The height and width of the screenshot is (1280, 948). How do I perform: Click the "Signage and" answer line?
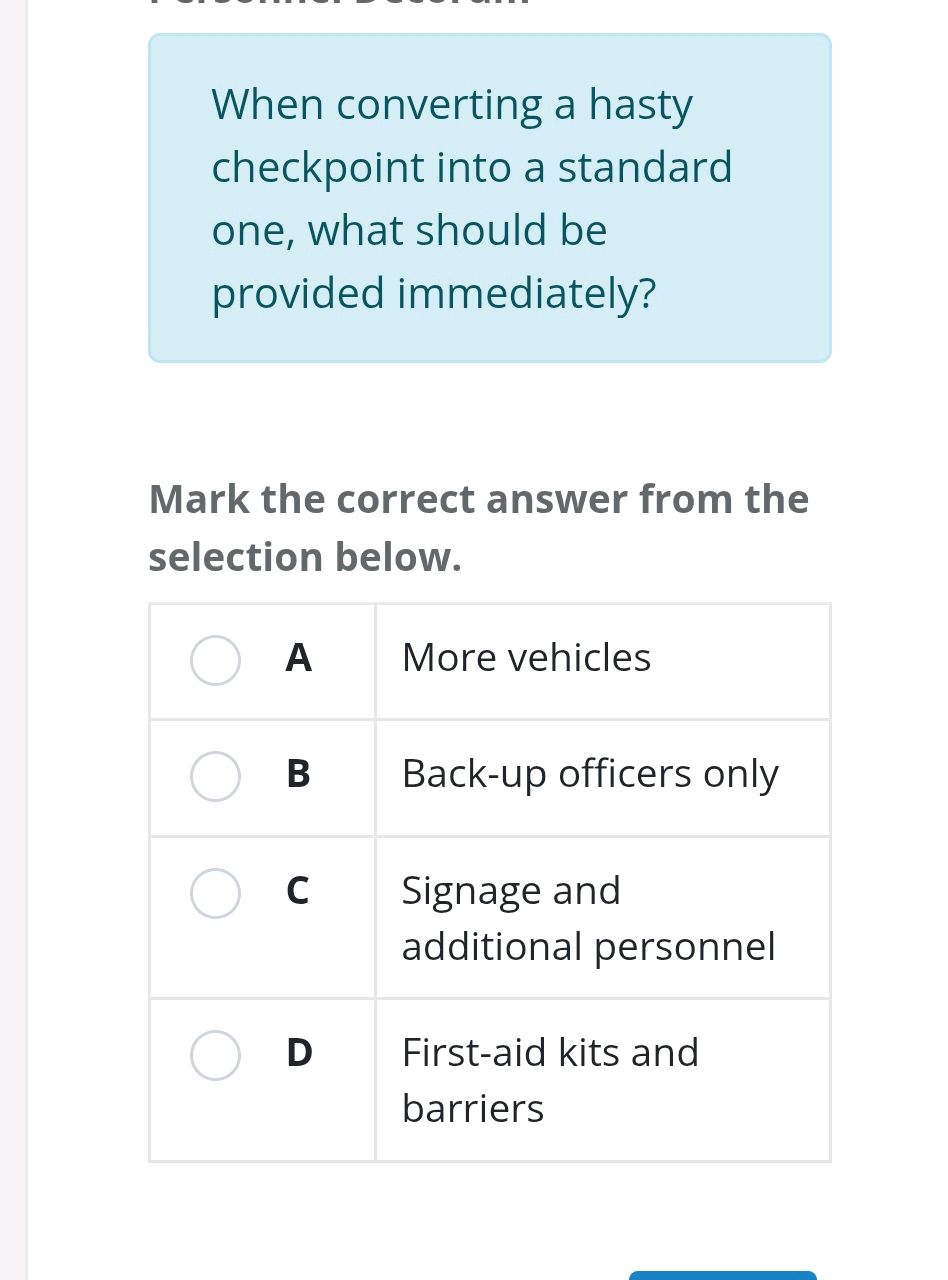coord(511,890)
